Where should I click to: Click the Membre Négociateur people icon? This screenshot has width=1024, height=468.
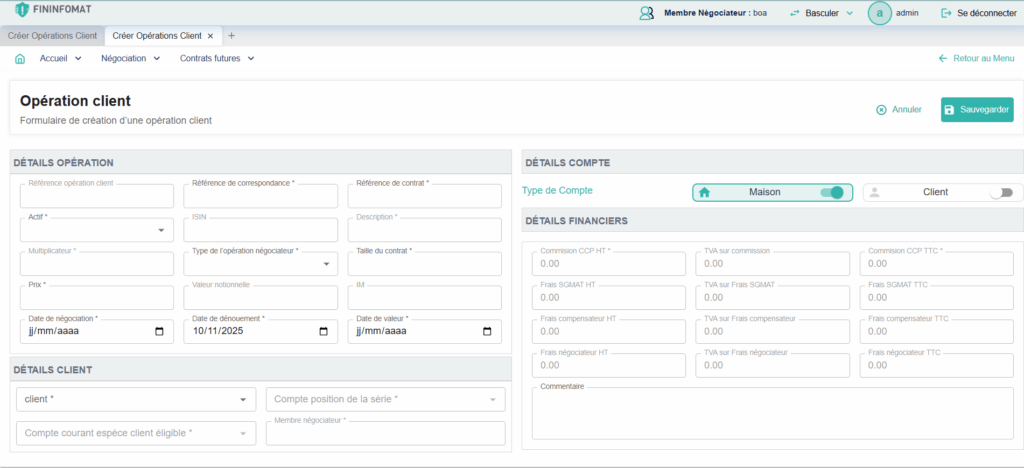pyautogui.click(x=646, y=13)
